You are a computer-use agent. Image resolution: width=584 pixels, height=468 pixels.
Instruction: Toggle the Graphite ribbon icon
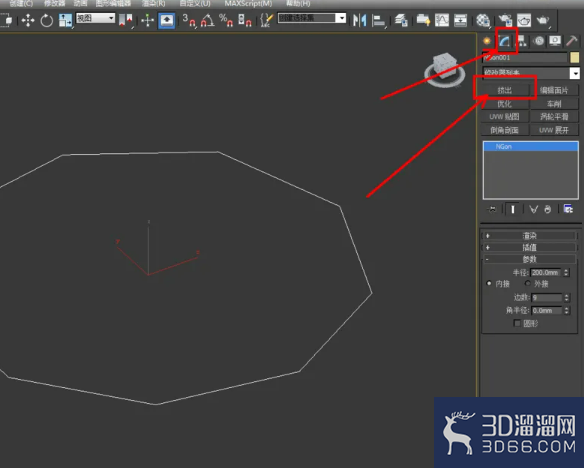click(423, 20)
